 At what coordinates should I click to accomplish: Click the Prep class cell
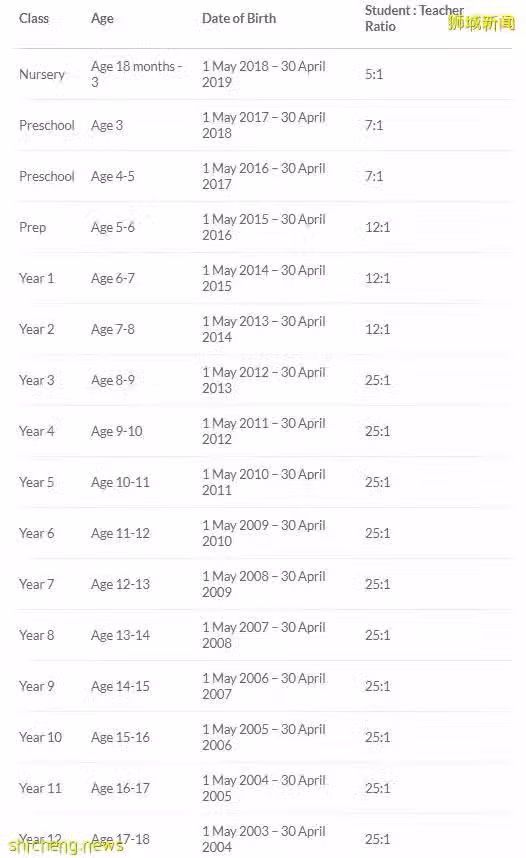tap(32, 228)
